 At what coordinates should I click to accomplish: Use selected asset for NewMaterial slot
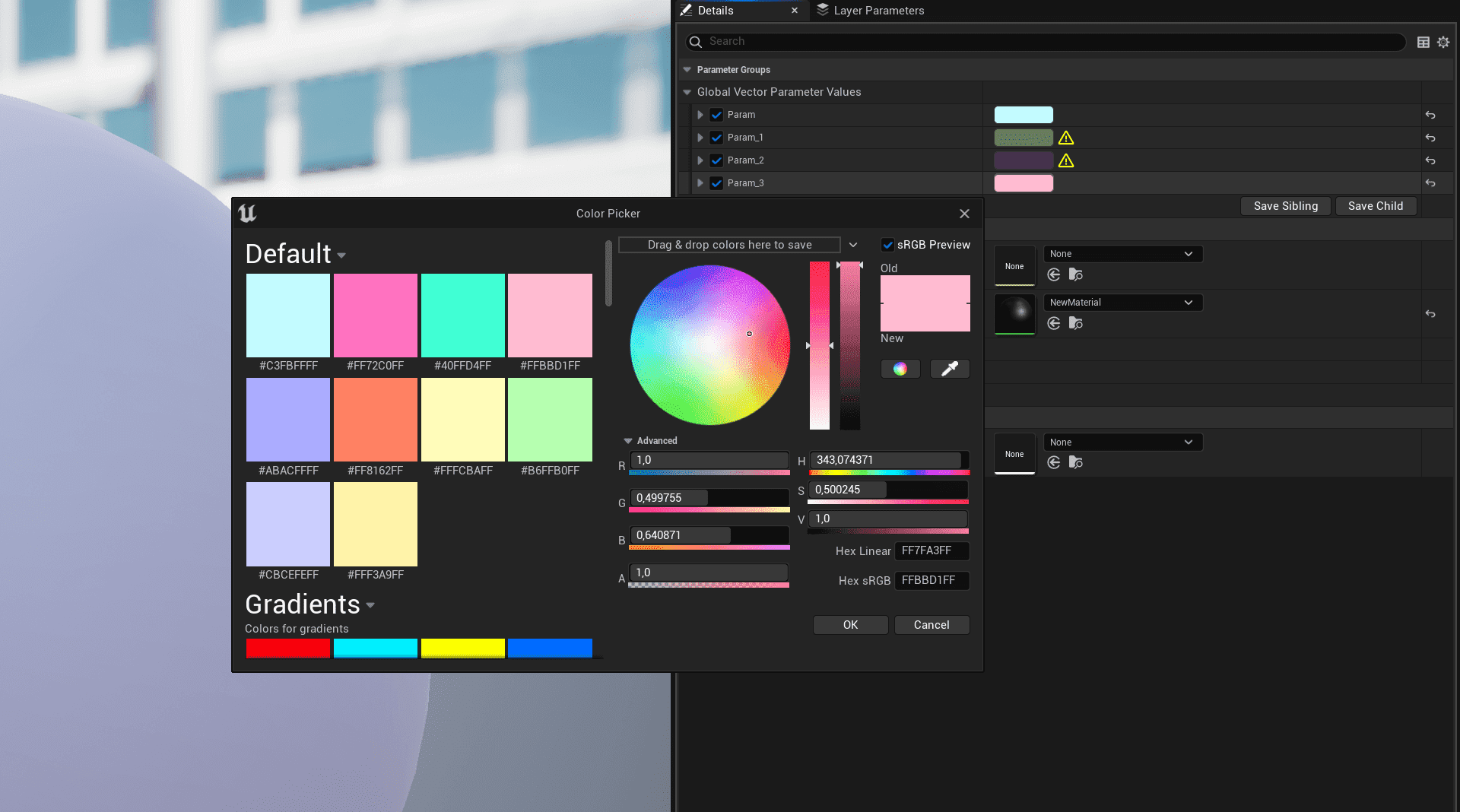tap(1054, 323)
